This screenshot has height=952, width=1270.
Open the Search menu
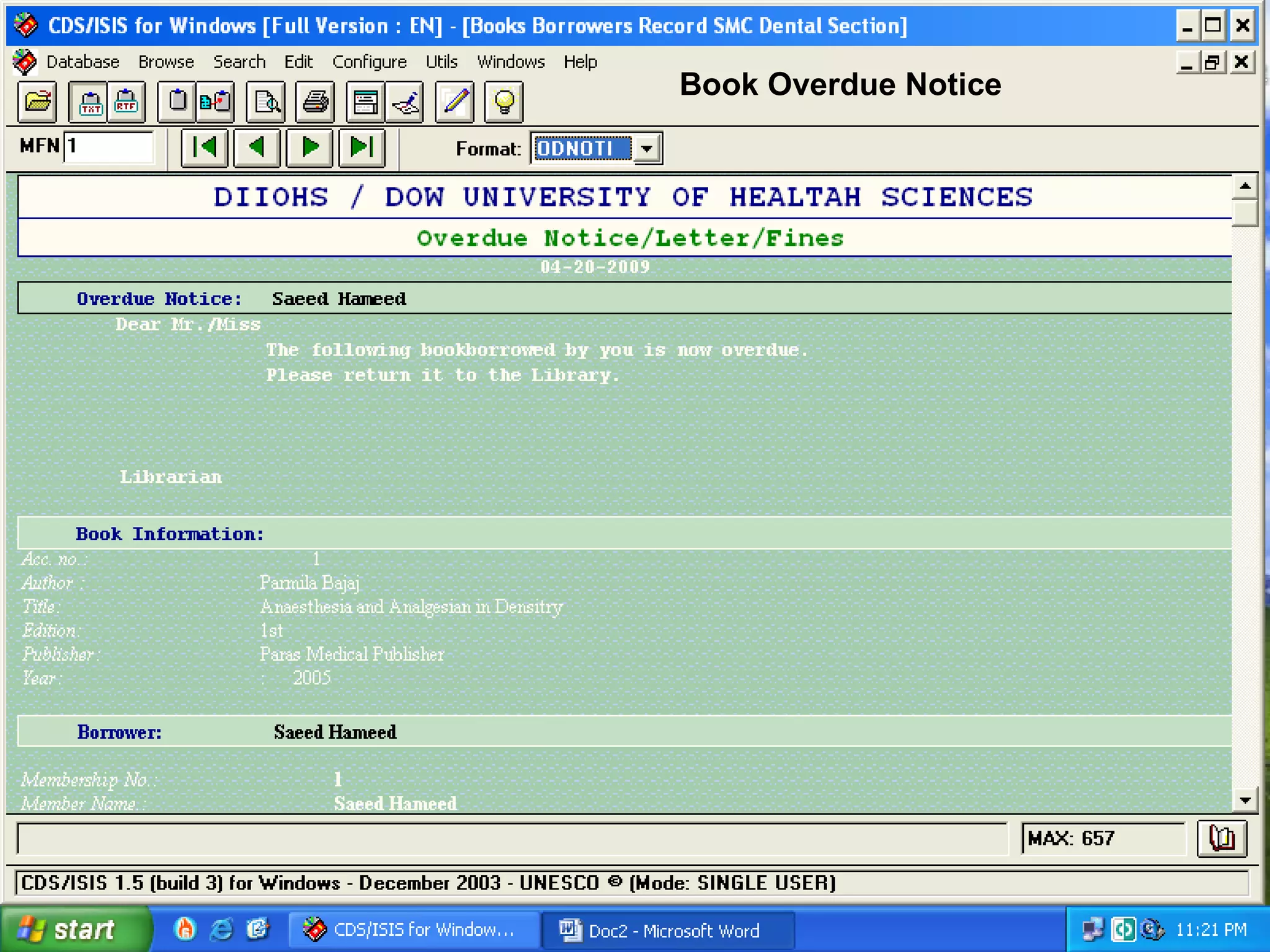coord(239,62)
